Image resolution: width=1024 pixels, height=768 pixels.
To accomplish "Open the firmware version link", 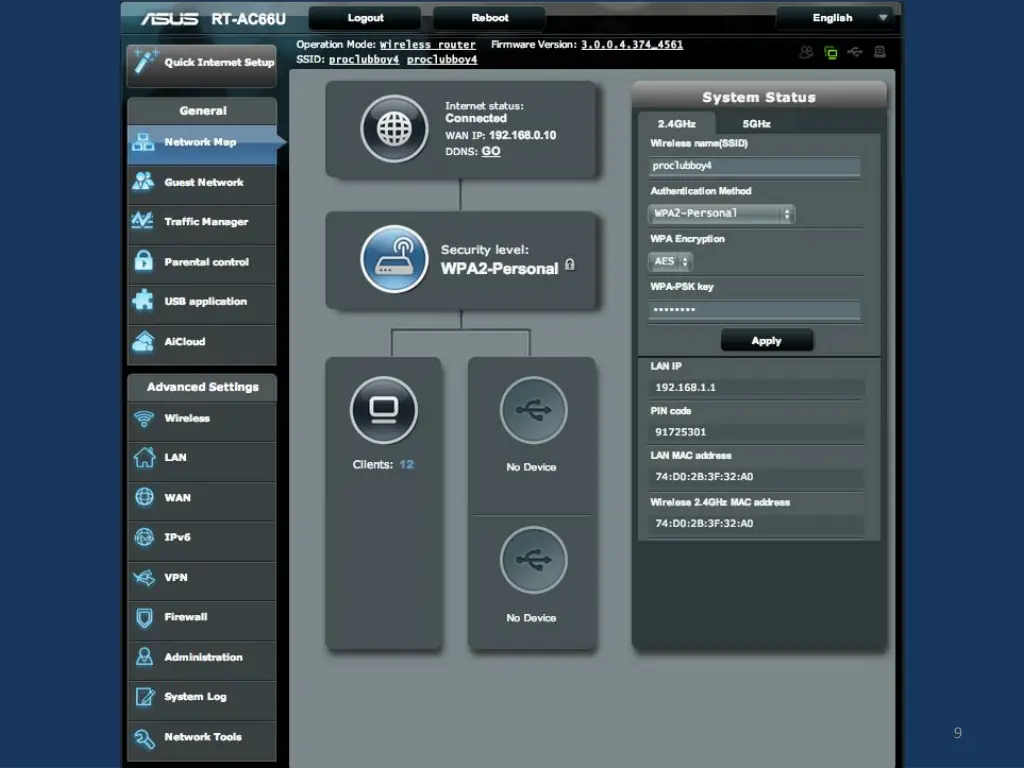I will coord(632,45).
